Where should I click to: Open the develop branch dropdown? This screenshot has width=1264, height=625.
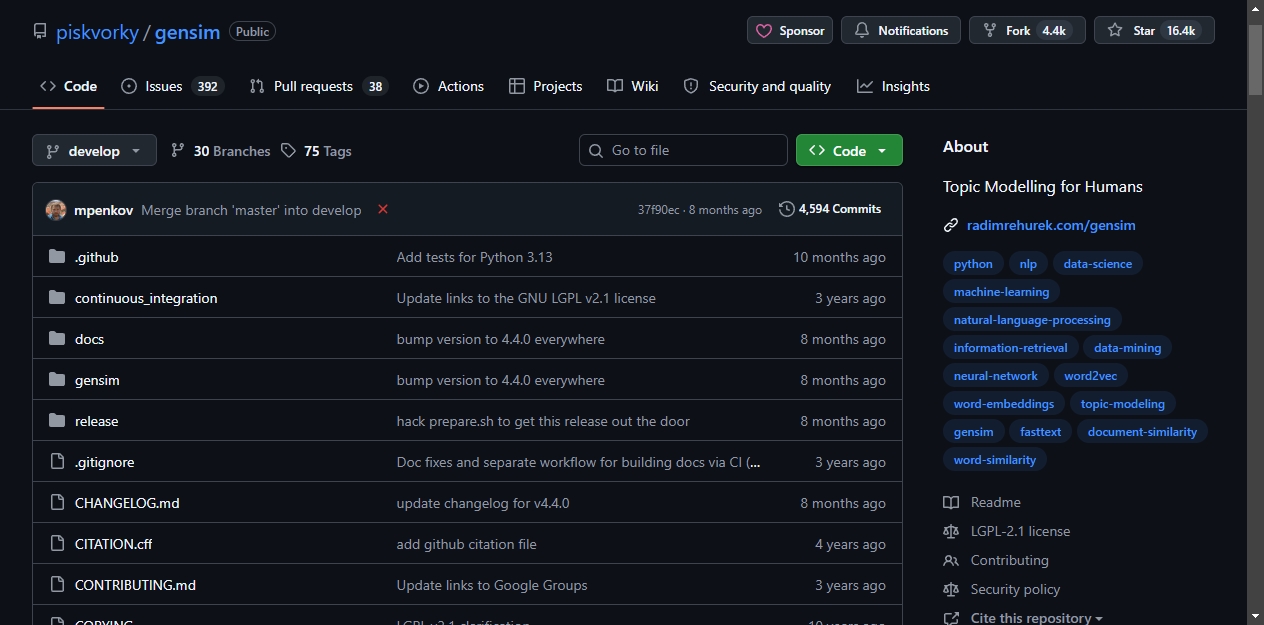pyautogui.click(x=94, y=150)
